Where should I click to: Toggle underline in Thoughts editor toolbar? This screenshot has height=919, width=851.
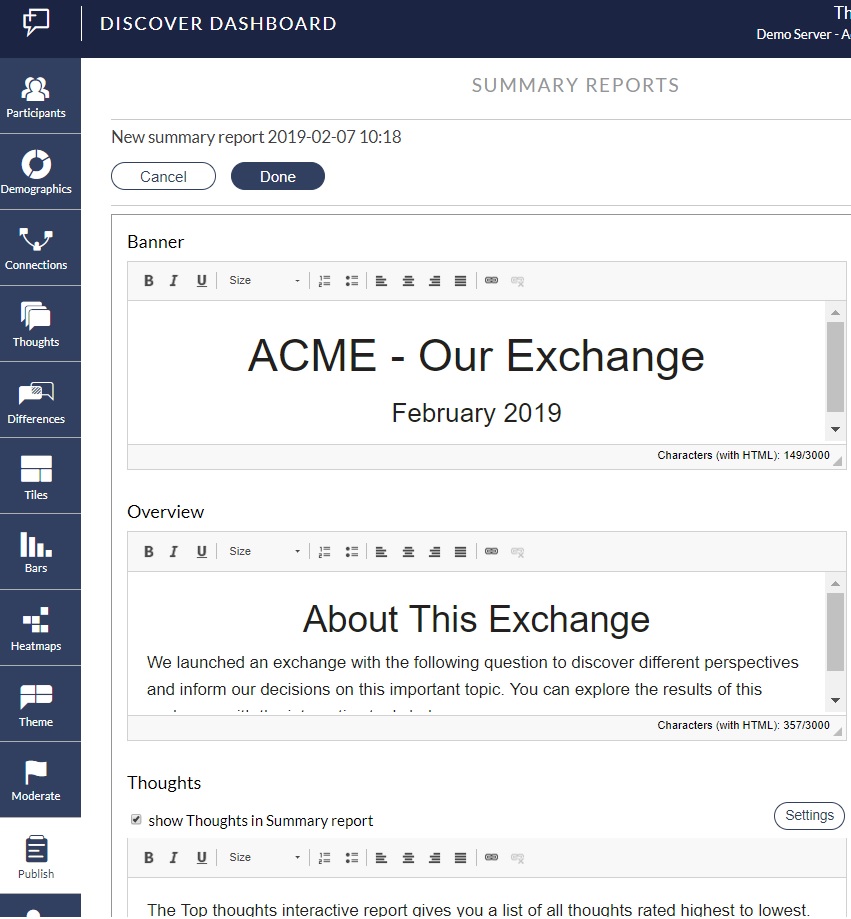pos(202,857)
